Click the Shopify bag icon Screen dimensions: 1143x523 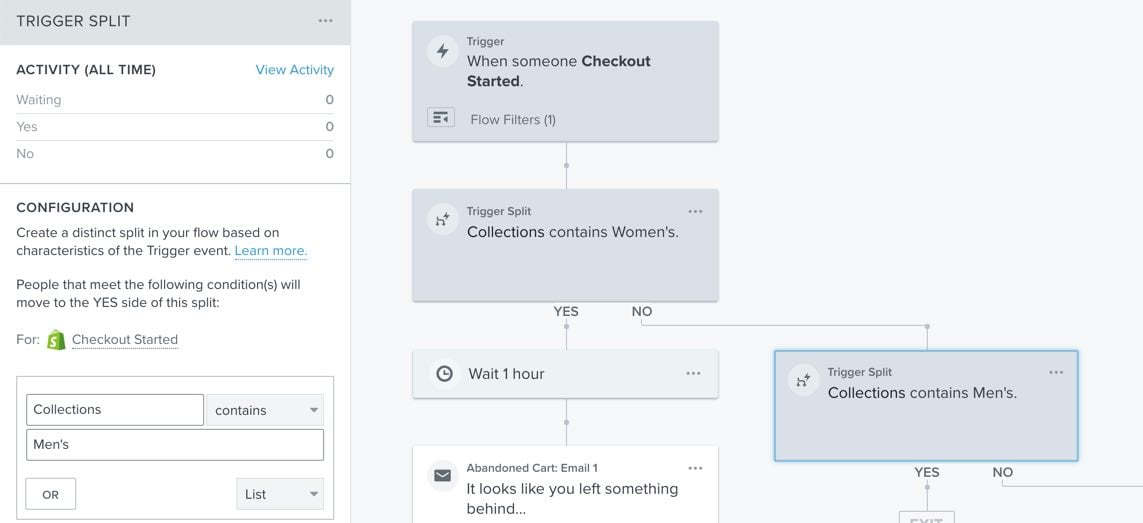point(56,340)
